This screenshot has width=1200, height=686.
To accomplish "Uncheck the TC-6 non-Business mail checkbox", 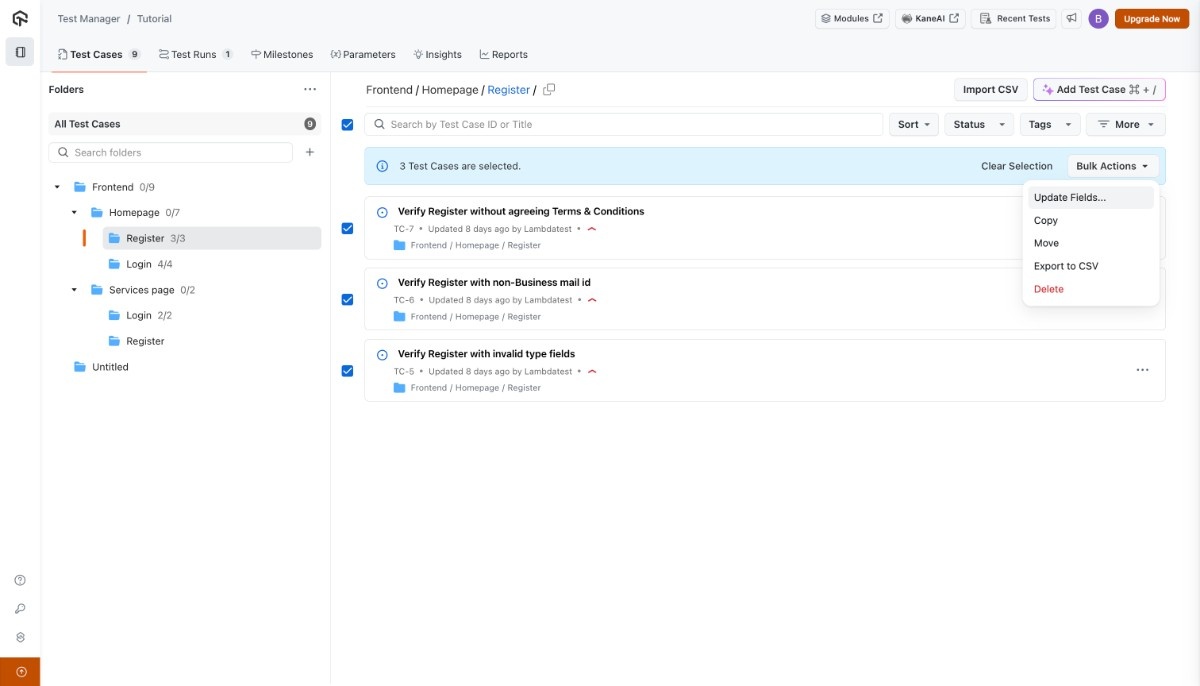I will coord(347,299).
